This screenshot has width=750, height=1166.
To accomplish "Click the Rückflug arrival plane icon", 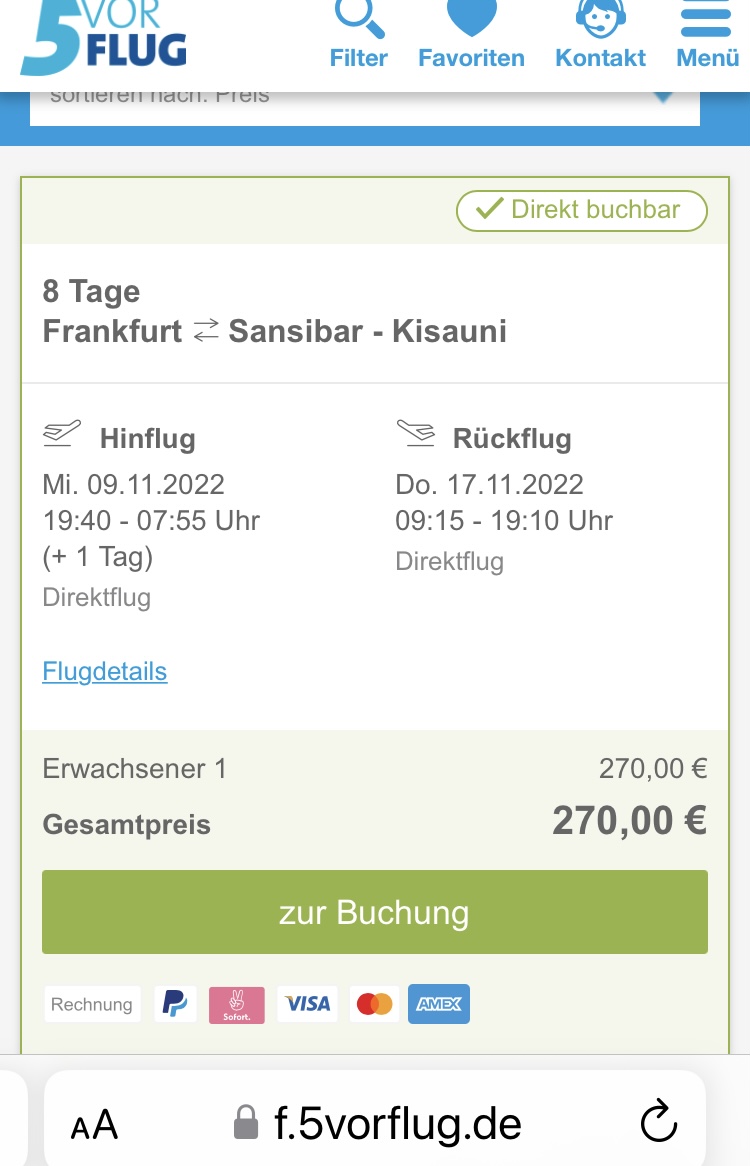I will 416,434.
